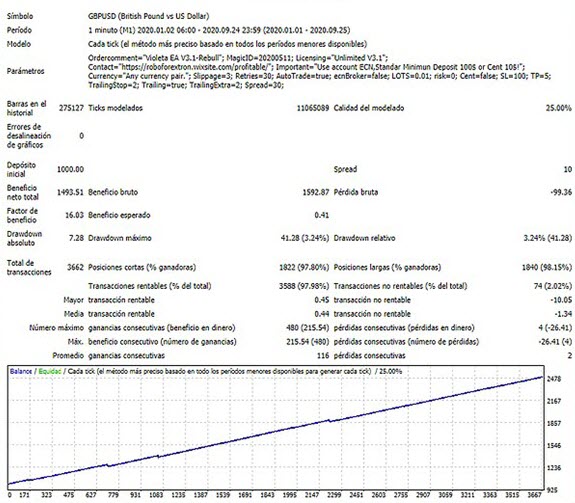Screen dimensions: 575x503
Task: Select the Spread value 10
Action: [568, 169]
